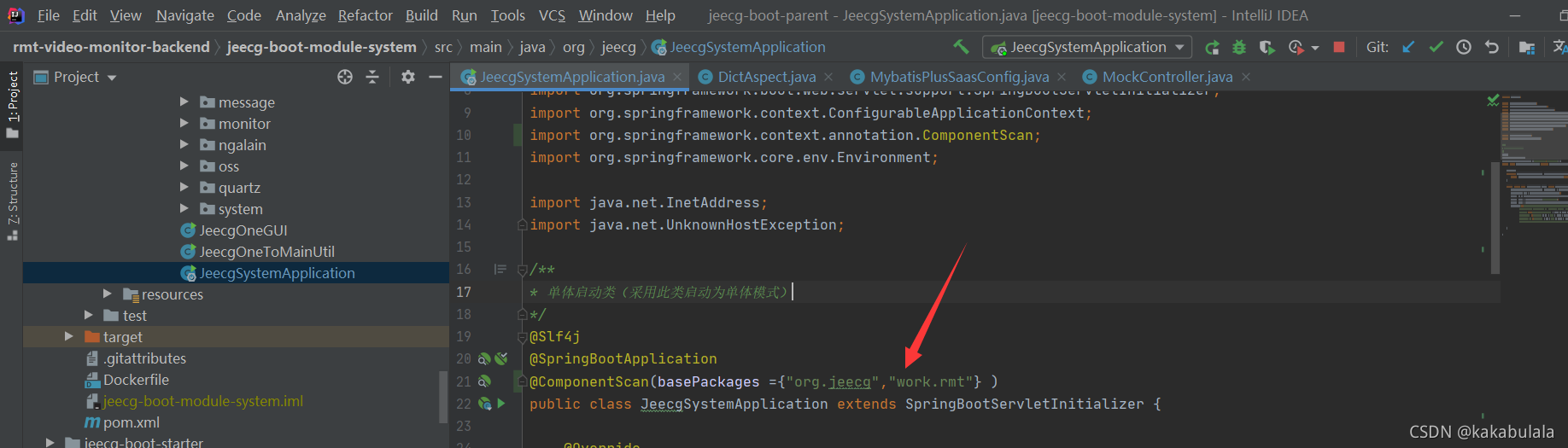This screenshot has width=1568, height=448.
Task: Open the profiler run dropdown arrow
Action: coord(1315,48)
